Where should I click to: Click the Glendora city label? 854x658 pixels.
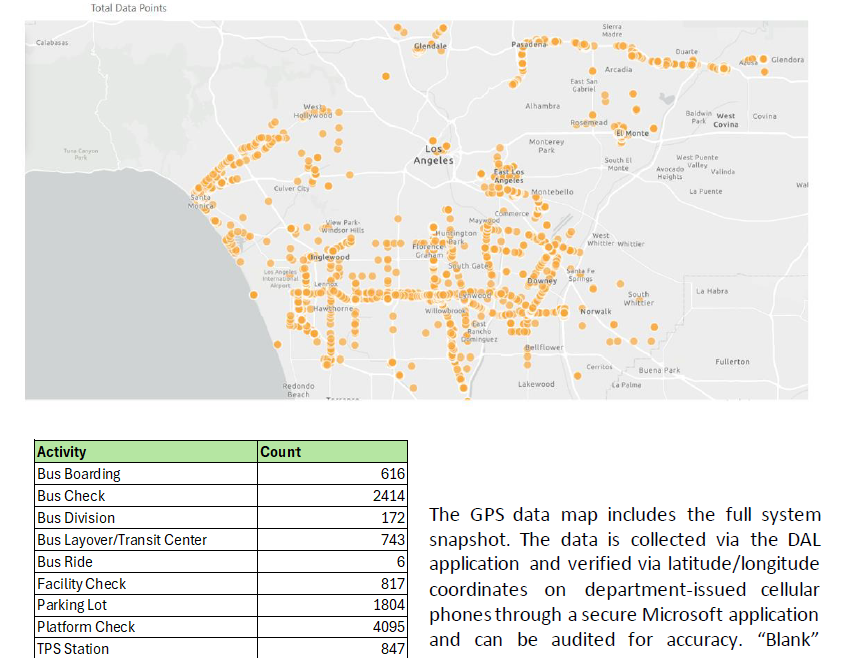click(787, 60)
